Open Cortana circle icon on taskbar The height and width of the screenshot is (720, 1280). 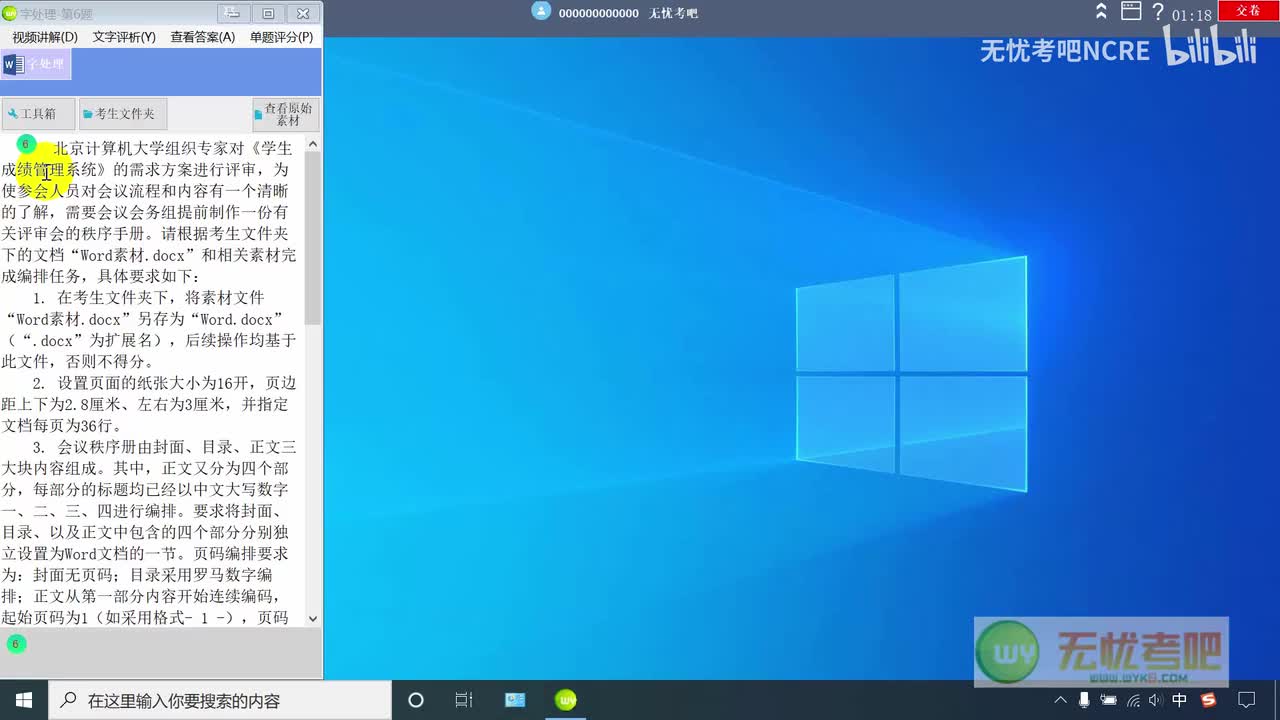(x=416, y=700)
